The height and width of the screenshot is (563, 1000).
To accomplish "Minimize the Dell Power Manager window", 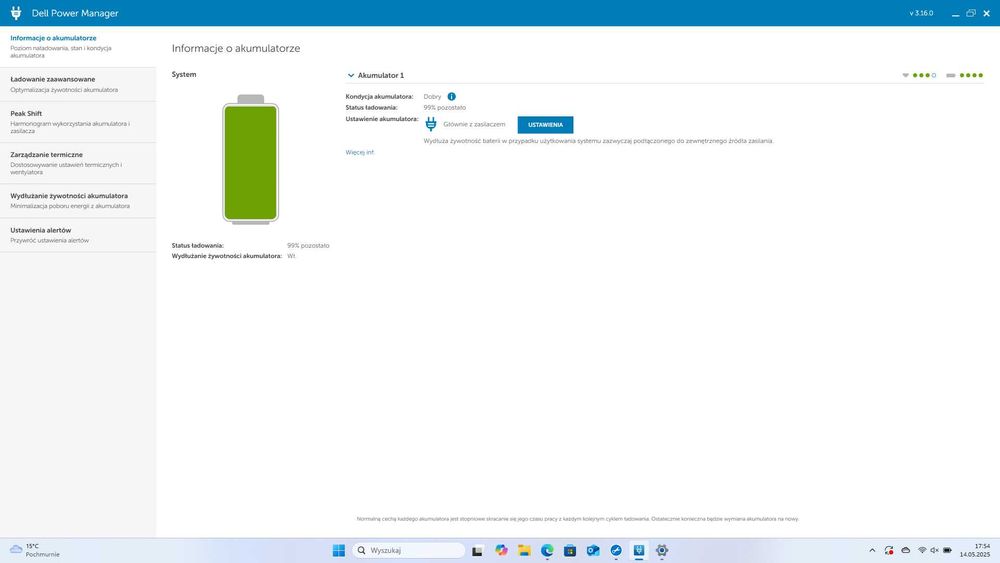I will [x=955, y=13].
